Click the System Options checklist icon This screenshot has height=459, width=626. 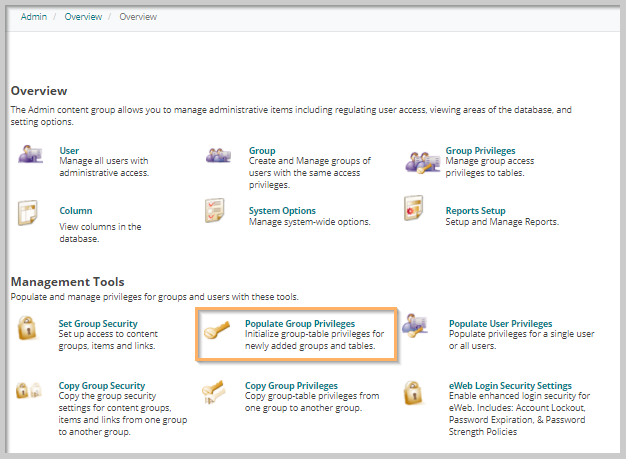(215, 210)
